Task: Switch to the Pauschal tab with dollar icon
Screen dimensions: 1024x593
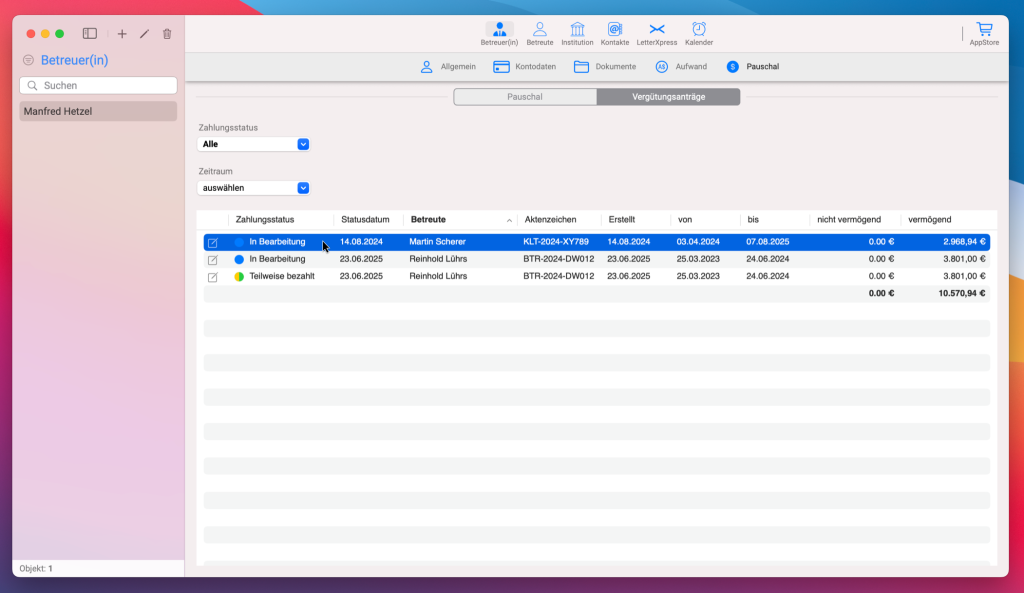Action: click(x=752, y=67)
